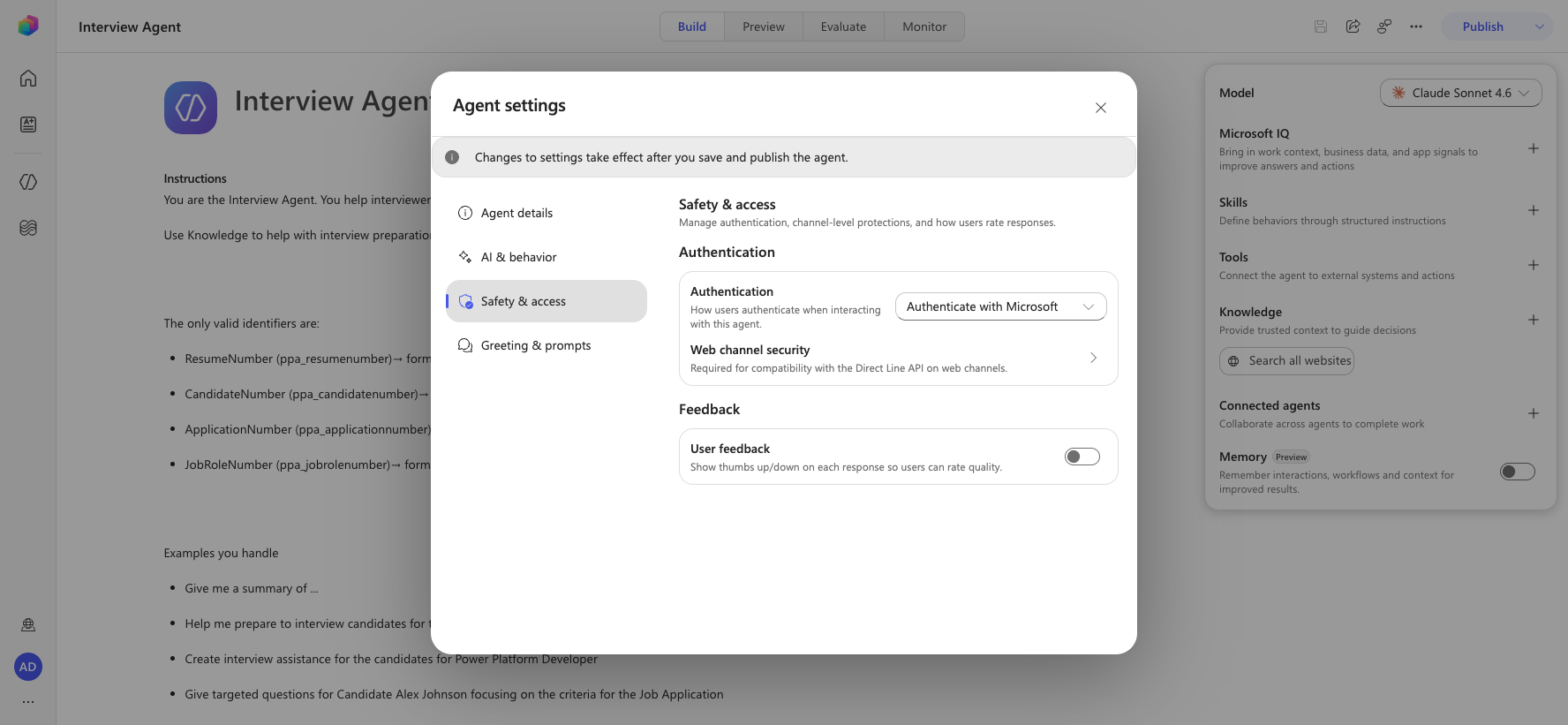Click the Alex Johnson example line
1568x725 pixels.
click(454, 694)
